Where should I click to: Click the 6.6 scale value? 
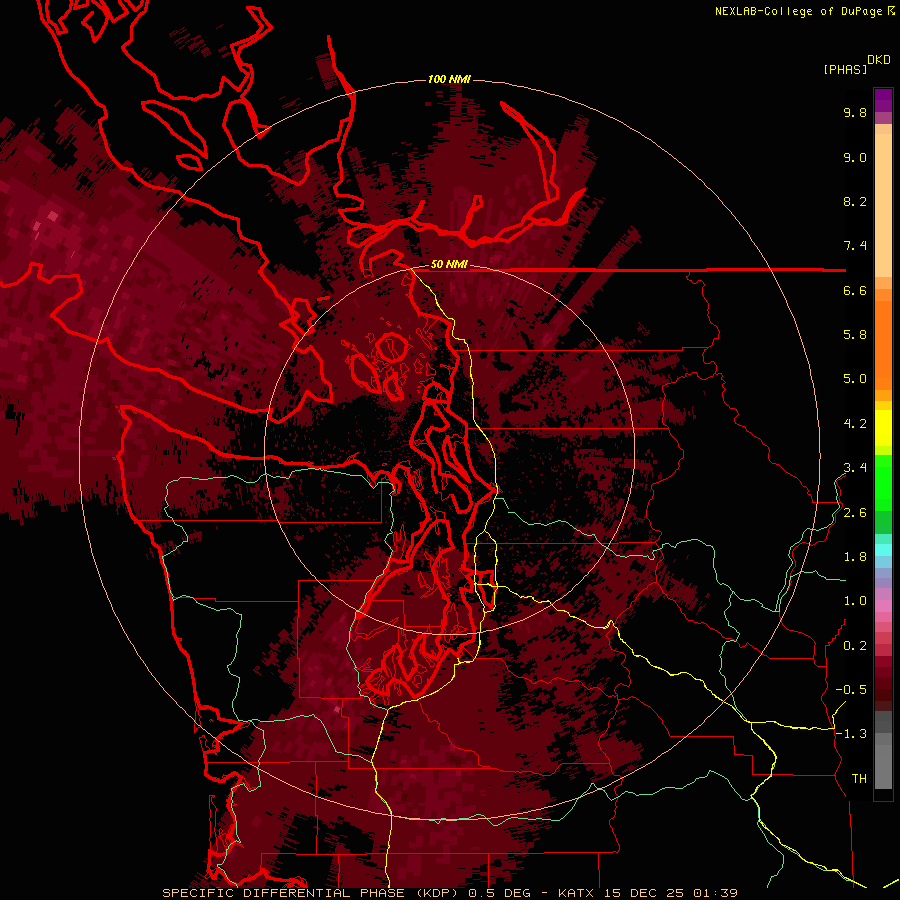855,290
